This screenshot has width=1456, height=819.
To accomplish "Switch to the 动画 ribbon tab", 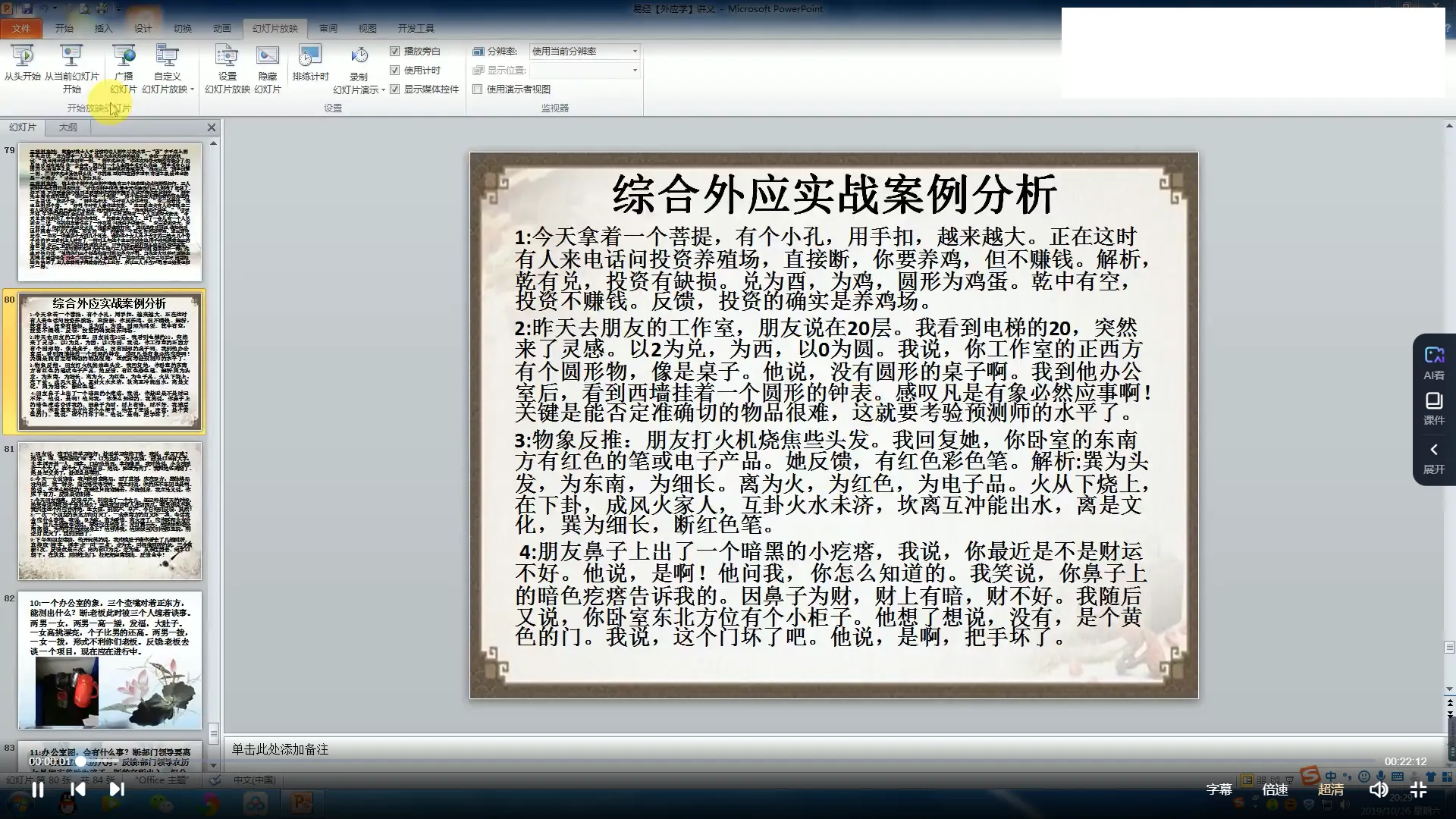I will 222,28.
